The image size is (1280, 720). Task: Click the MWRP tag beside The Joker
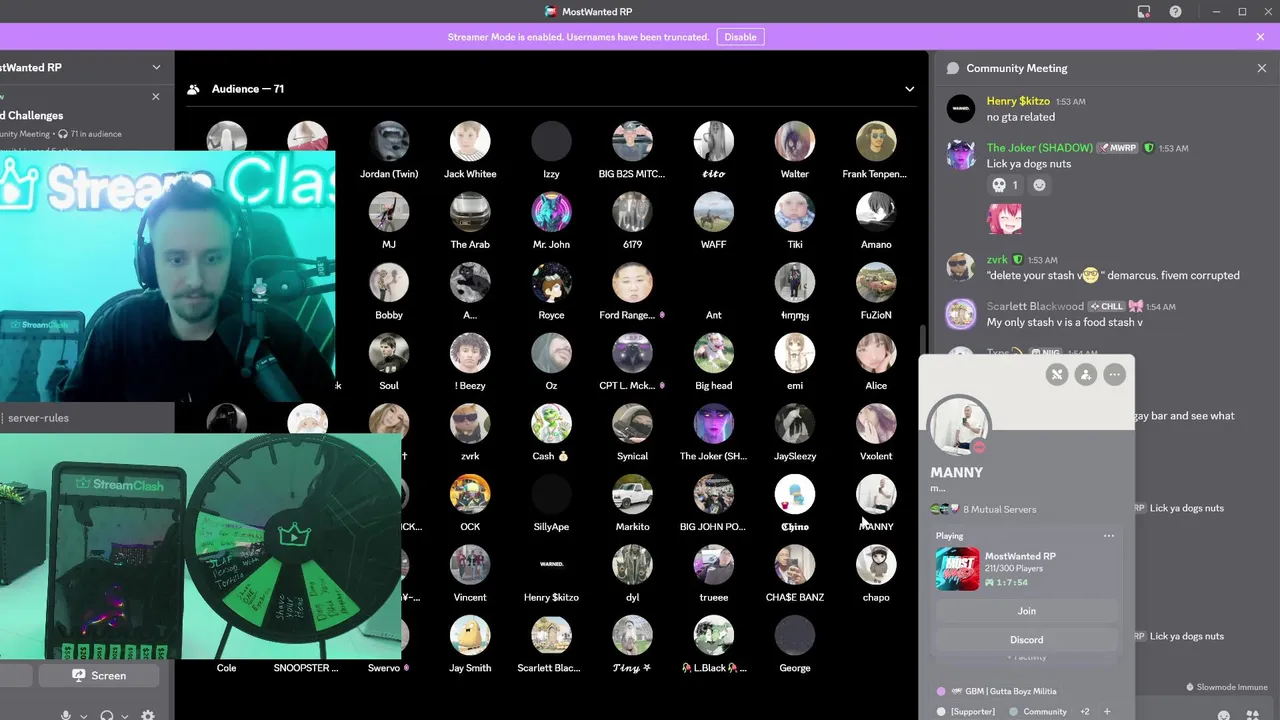tap(1118, 148)
